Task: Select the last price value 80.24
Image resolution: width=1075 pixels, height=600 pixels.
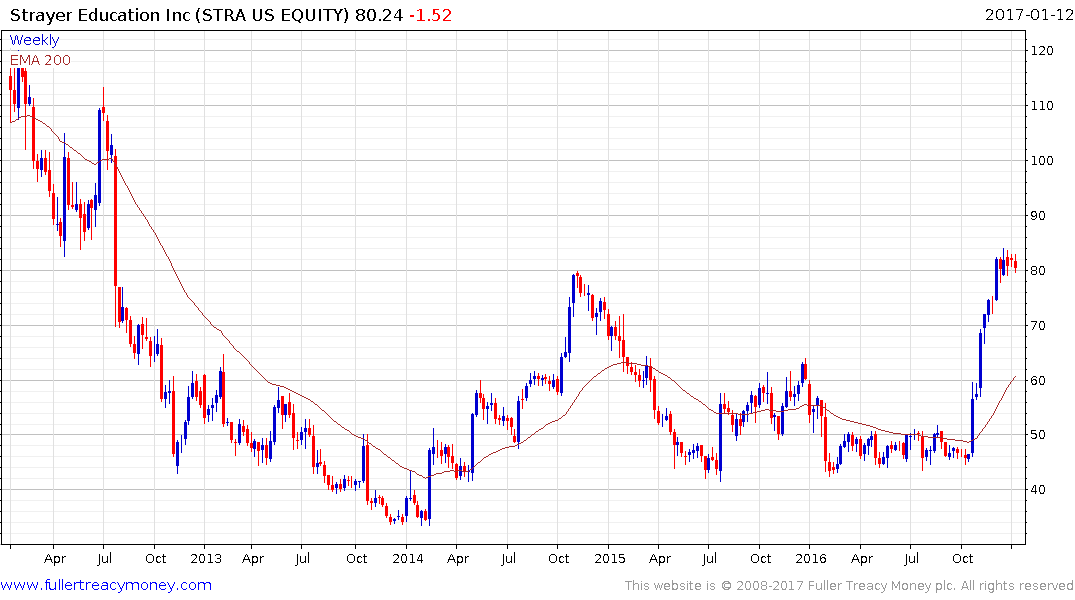Action: [x=378, y=15]
